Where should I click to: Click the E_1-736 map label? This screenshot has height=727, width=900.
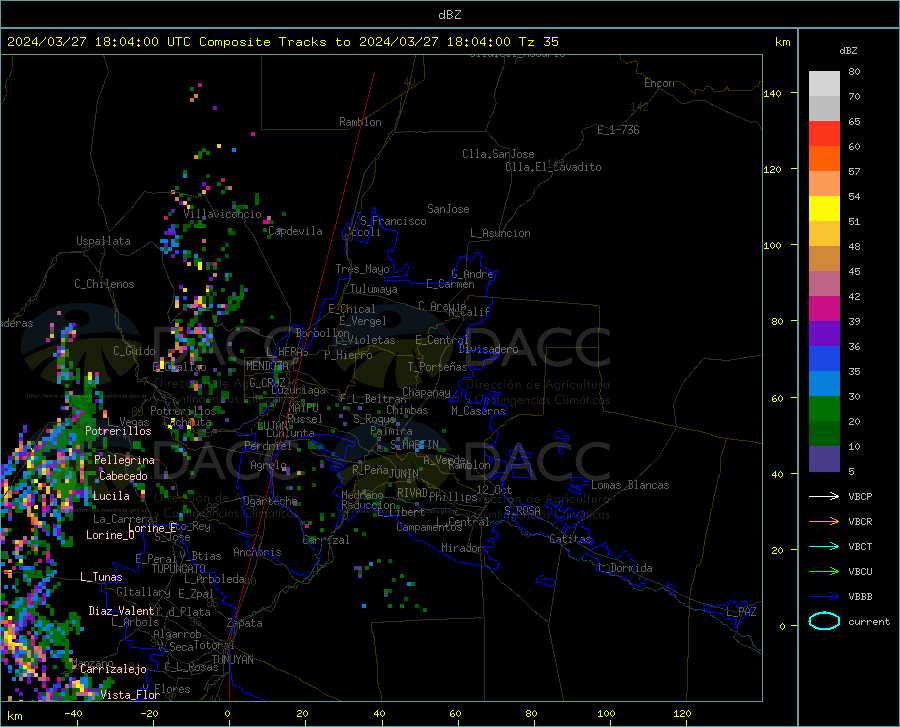(618, 130)
